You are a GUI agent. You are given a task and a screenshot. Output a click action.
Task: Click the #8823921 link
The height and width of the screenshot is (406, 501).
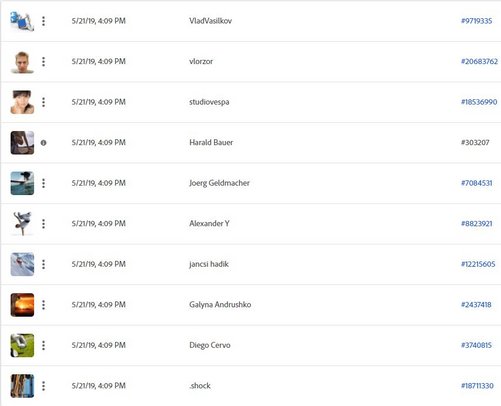pyautogui.click(x=476, y=224)
